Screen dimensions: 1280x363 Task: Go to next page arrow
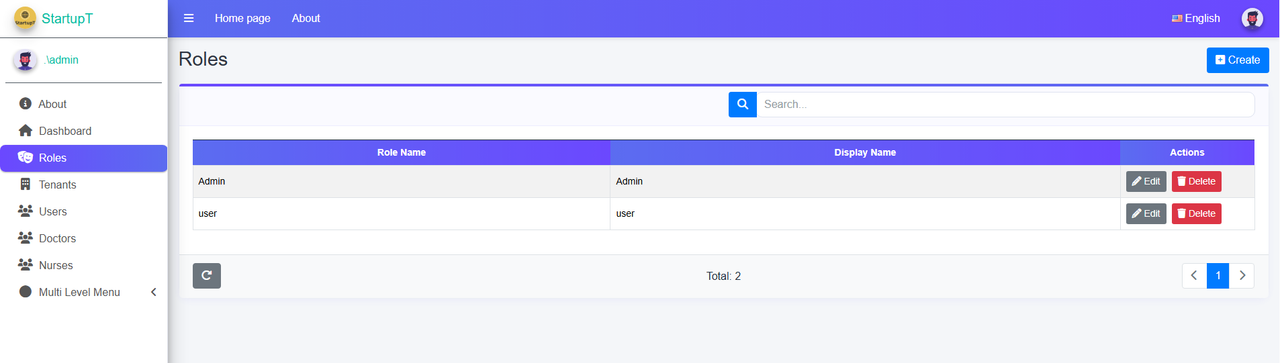1242,275
